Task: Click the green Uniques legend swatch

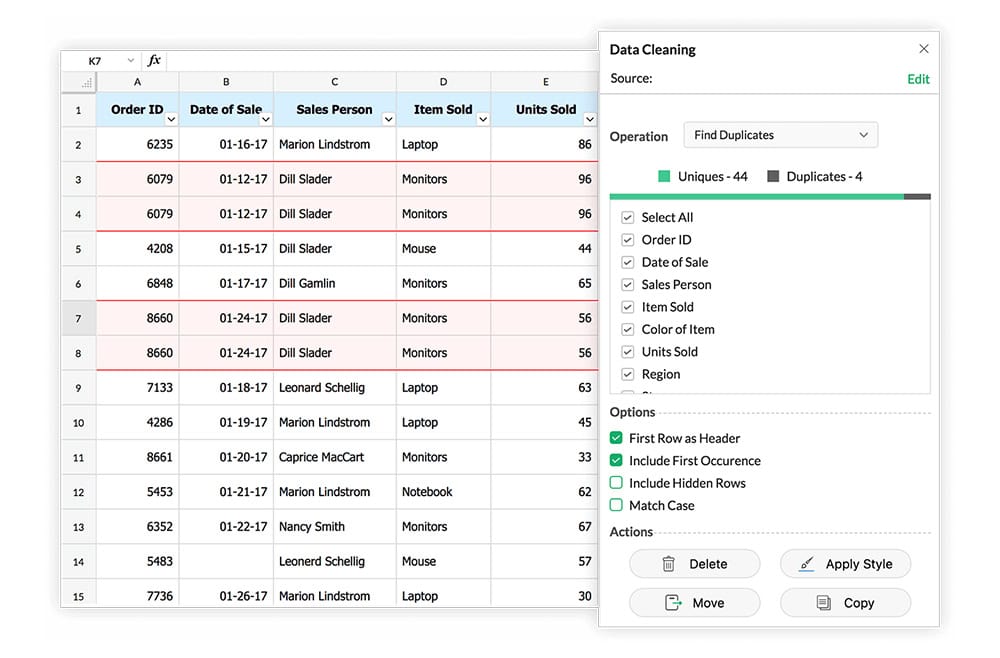Action: (x=664, y=177)
